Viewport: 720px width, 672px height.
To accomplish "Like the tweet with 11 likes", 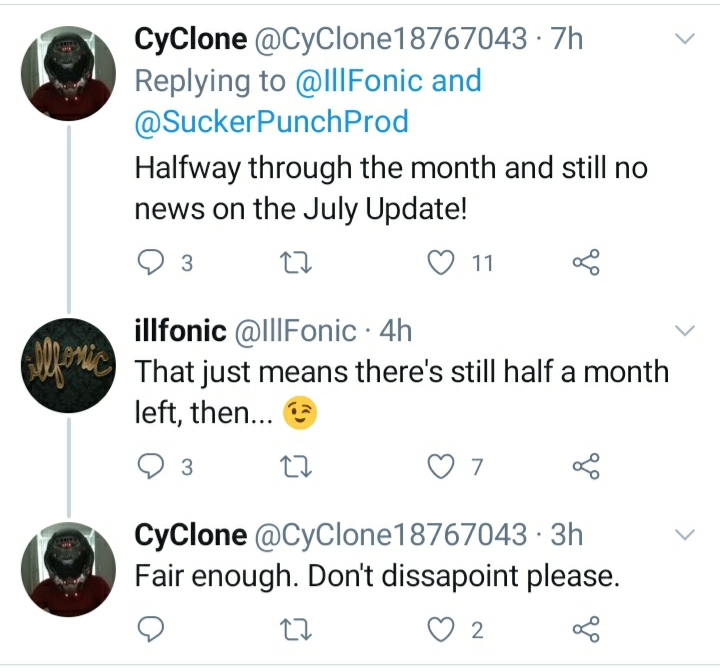I will [x=441, y=263].
